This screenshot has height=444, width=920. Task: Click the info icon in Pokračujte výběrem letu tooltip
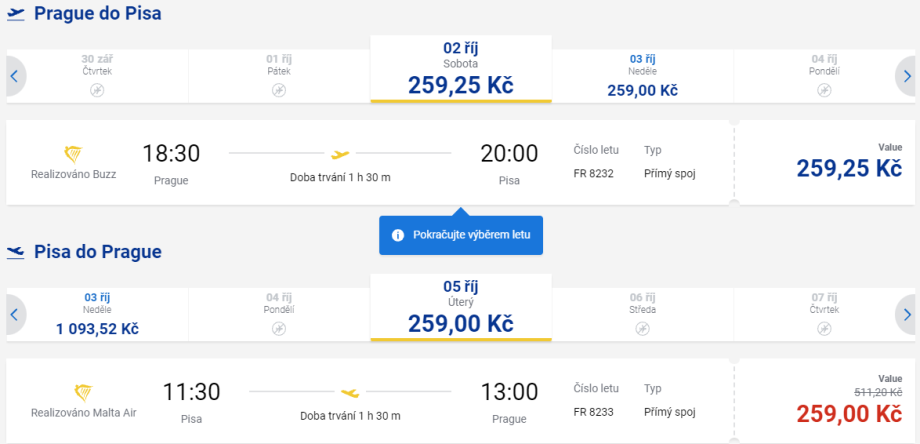point(397,235)
